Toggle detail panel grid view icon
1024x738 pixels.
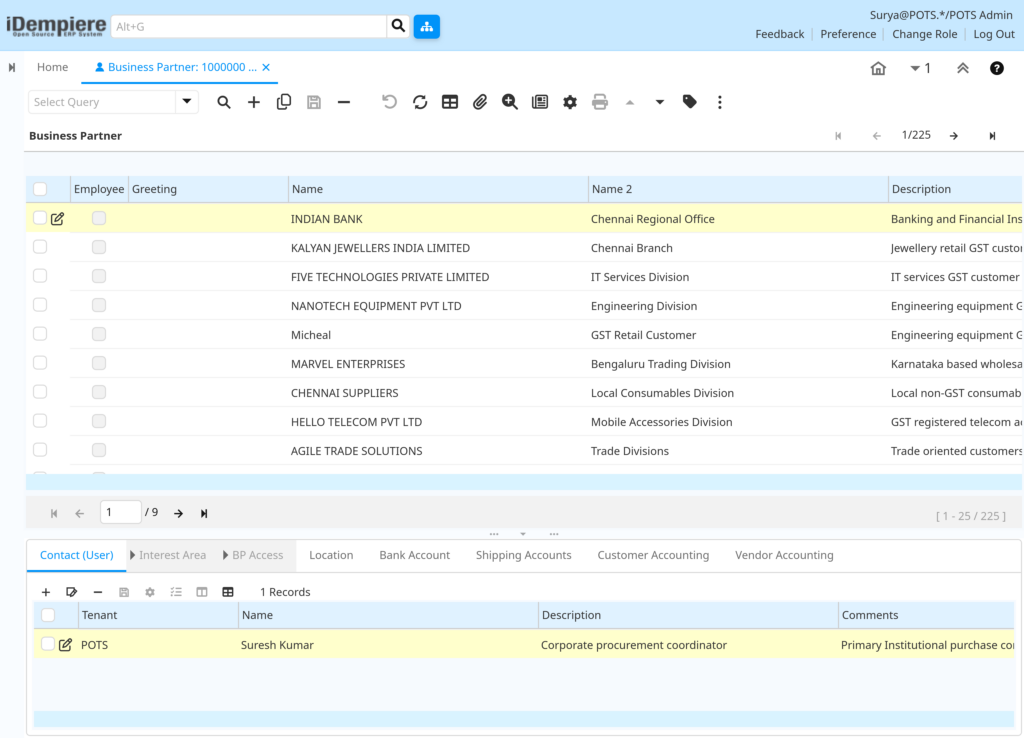click(228, 592)
